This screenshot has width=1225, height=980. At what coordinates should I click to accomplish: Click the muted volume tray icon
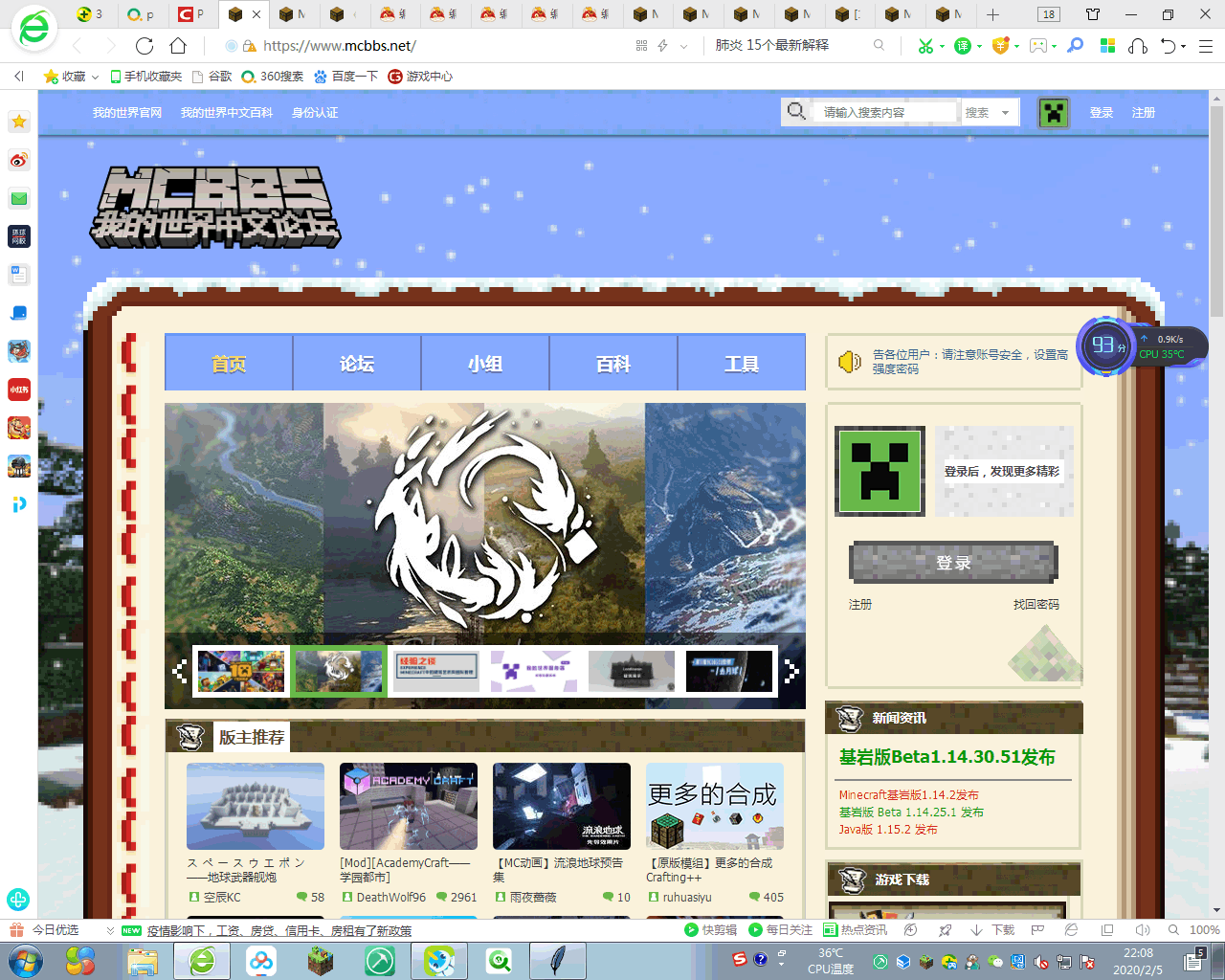pyautogui.click(x=1041, y=962)
